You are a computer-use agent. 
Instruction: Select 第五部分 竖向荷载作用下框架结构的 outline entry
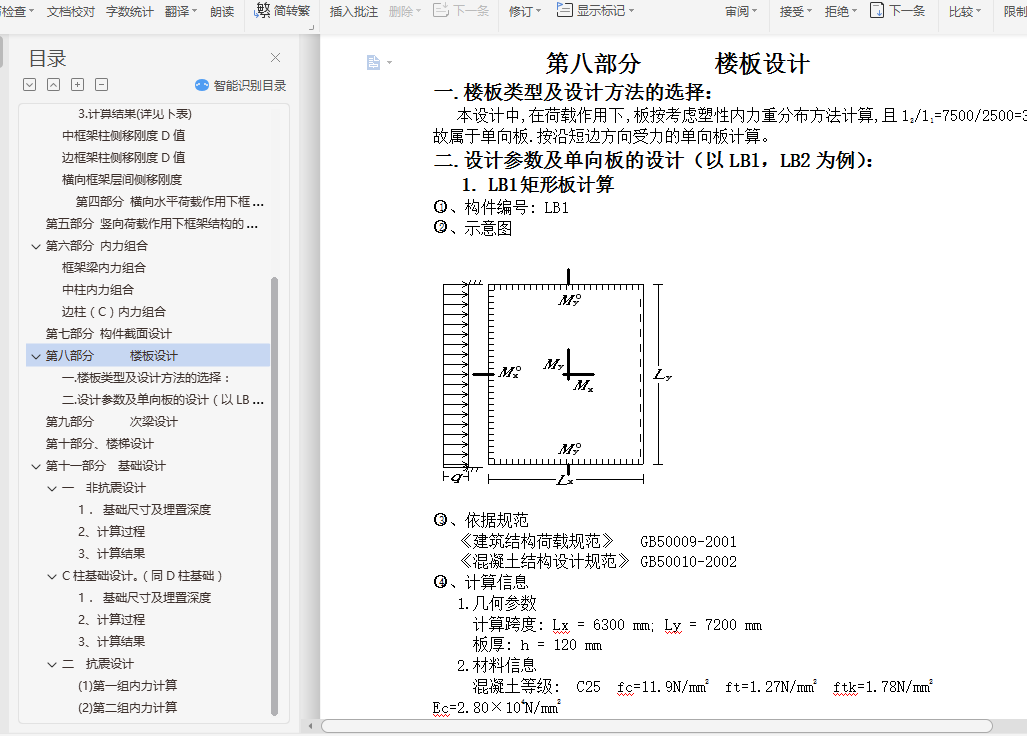[x=152, y=224]
